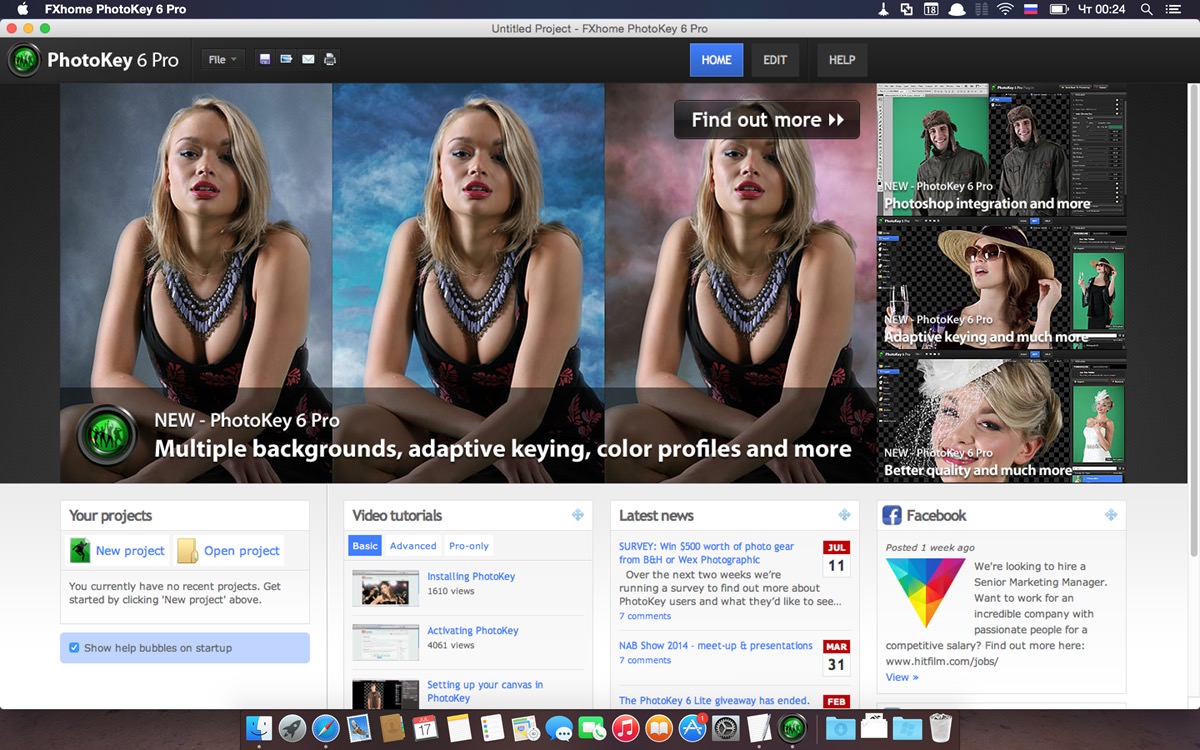Open the Activating PhotoKey tutorial link
This screenshot has height=750, width=1200.
[473, 631]
